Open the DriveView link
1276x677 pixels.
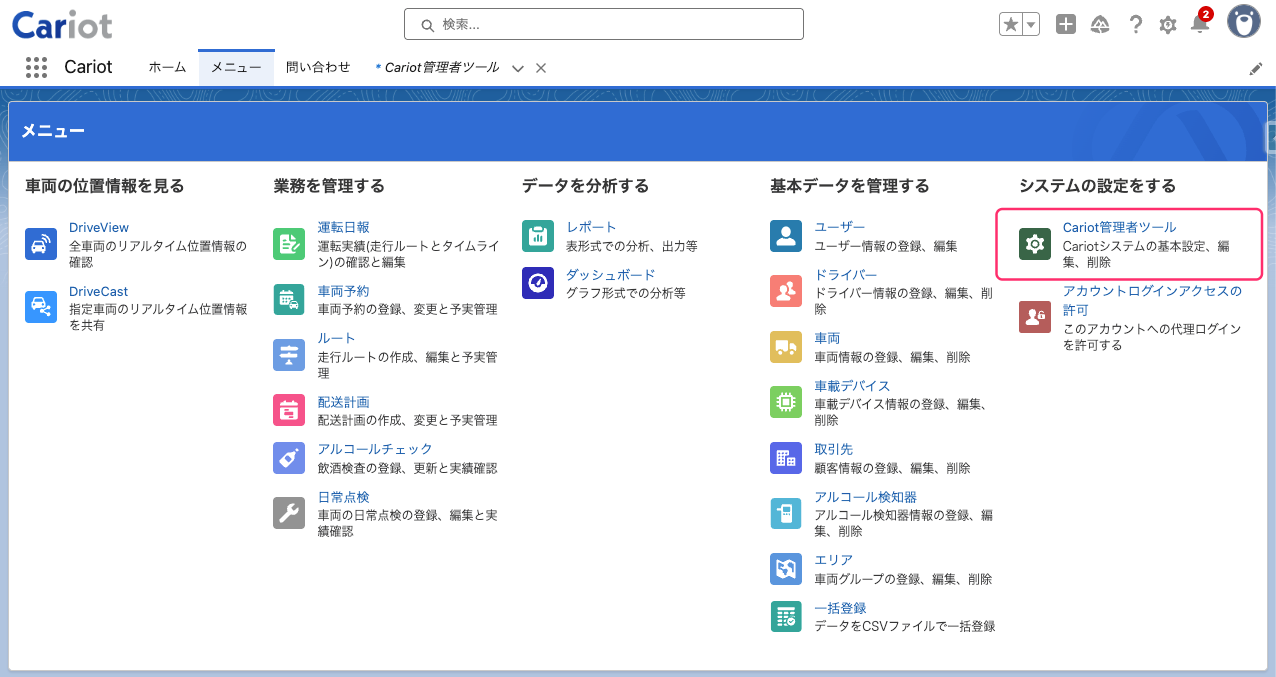pos(99,228)
